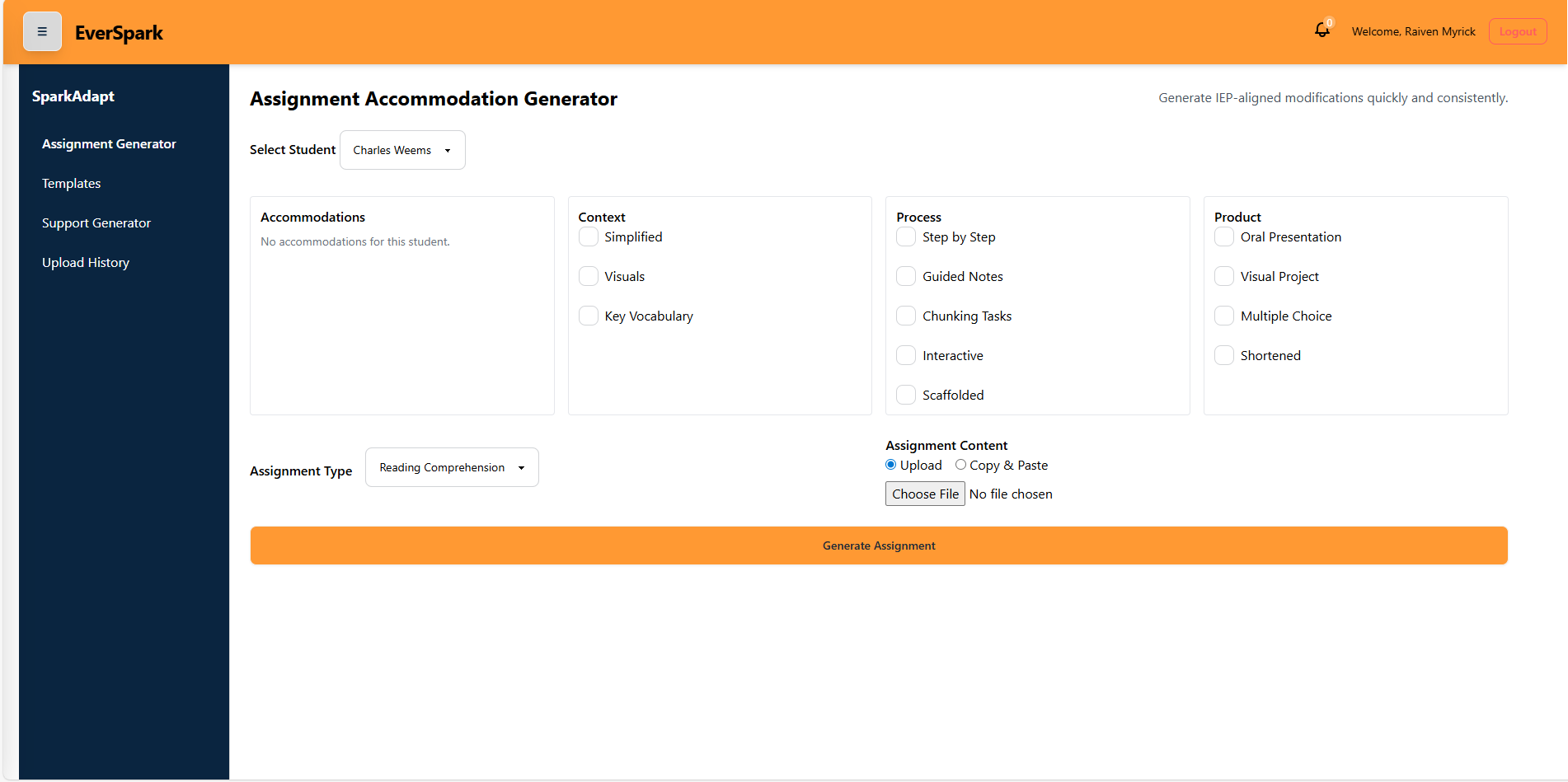Screen dimensions: 1568x782
Task: Toggle the Chunking Tasks checkbox
Action: 905,316
